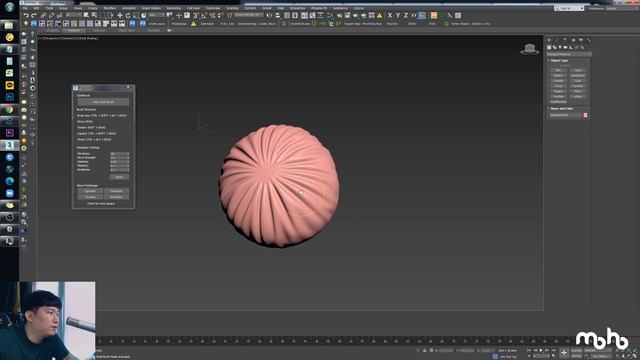Open the Rendering menu
This screenshot has width=640, height=360.
click(x=173, y=8)
